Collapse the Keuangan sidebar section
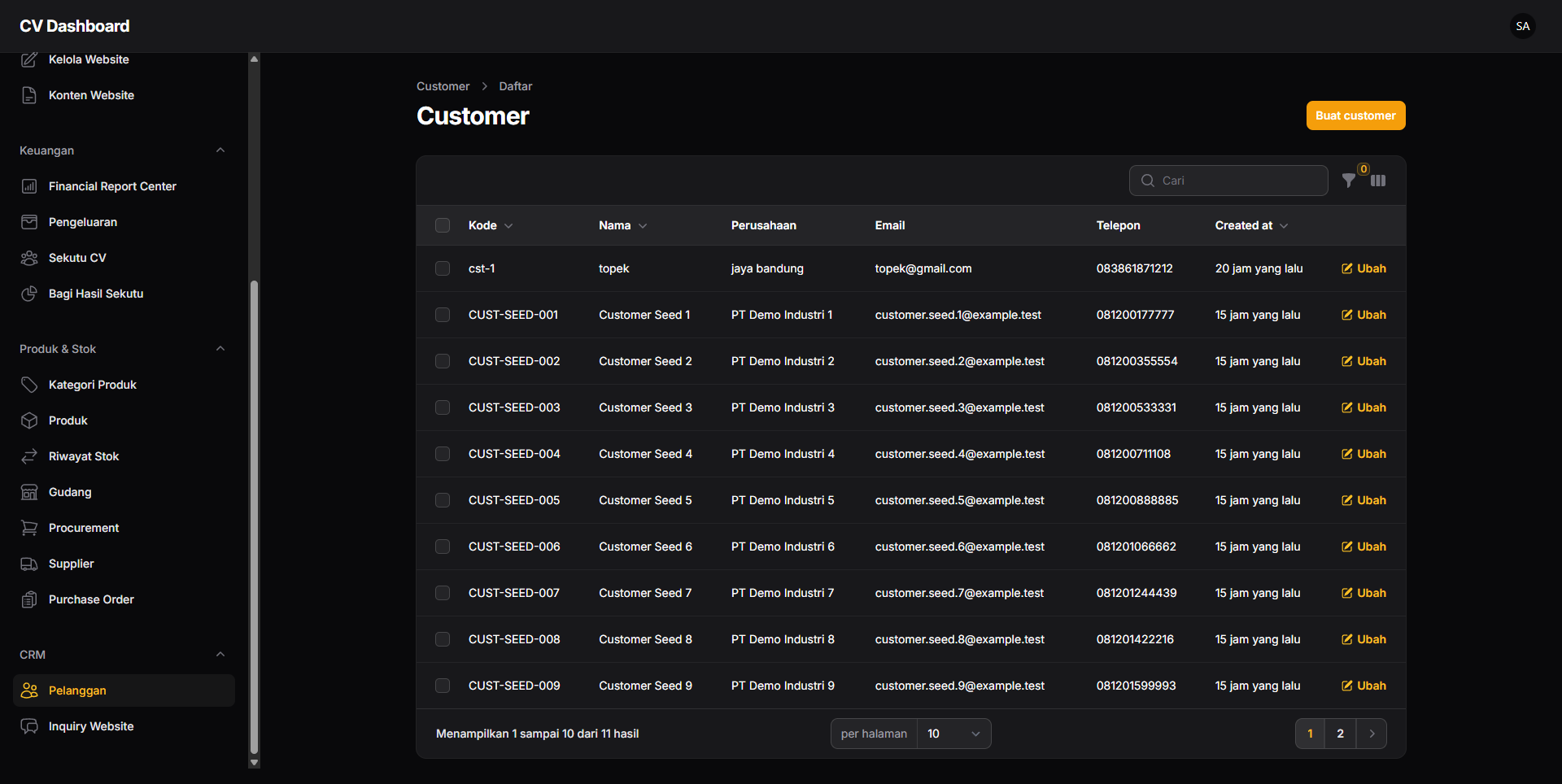 click(x=220, y=150)
